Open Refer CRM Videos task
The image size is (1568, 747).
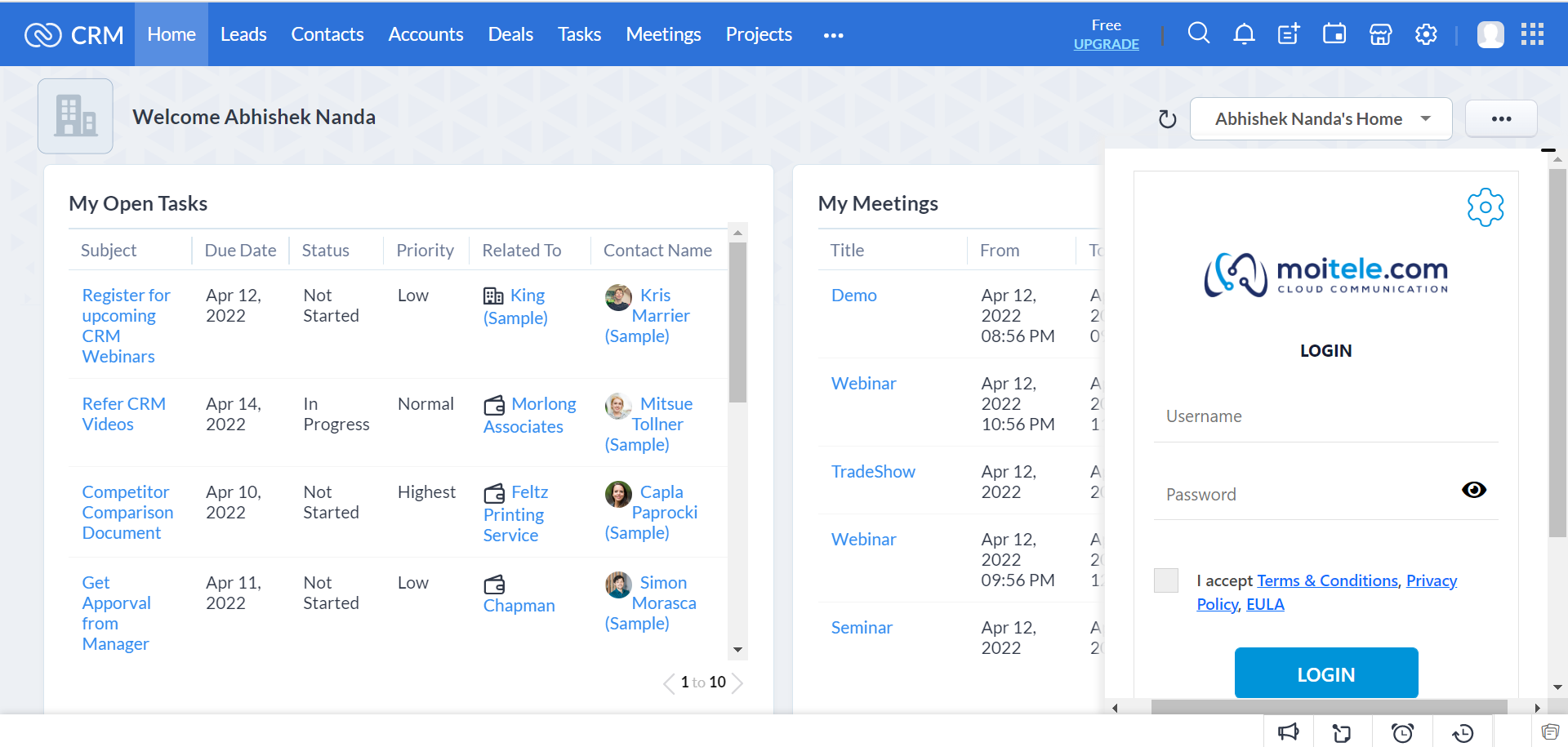[124, 414]
